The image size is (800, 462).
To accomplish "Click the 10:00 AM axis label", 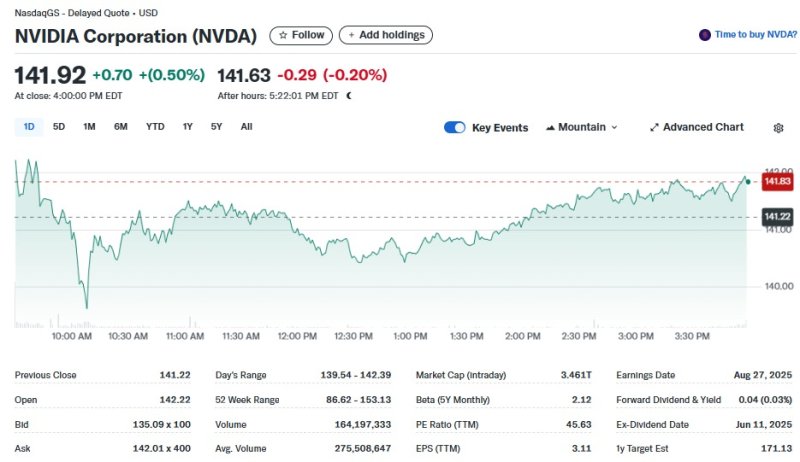I will (71, 337).
